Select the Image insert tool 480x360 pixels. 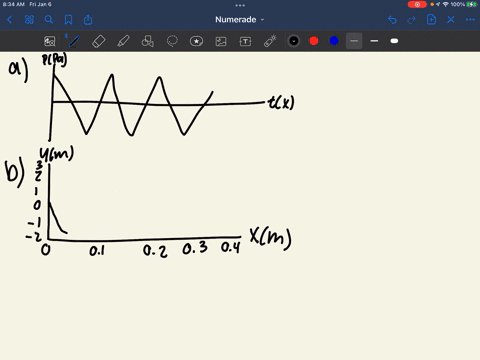pyautogui.click(x=221, y=41)
